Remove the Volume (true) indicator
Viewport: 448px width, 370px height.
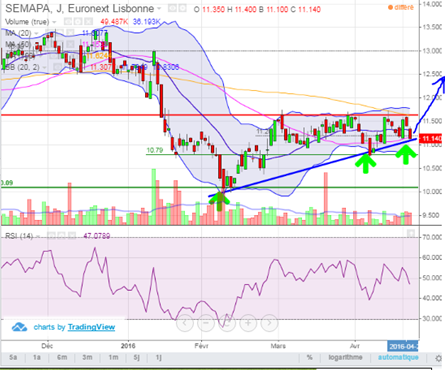(x=88, y=22)
